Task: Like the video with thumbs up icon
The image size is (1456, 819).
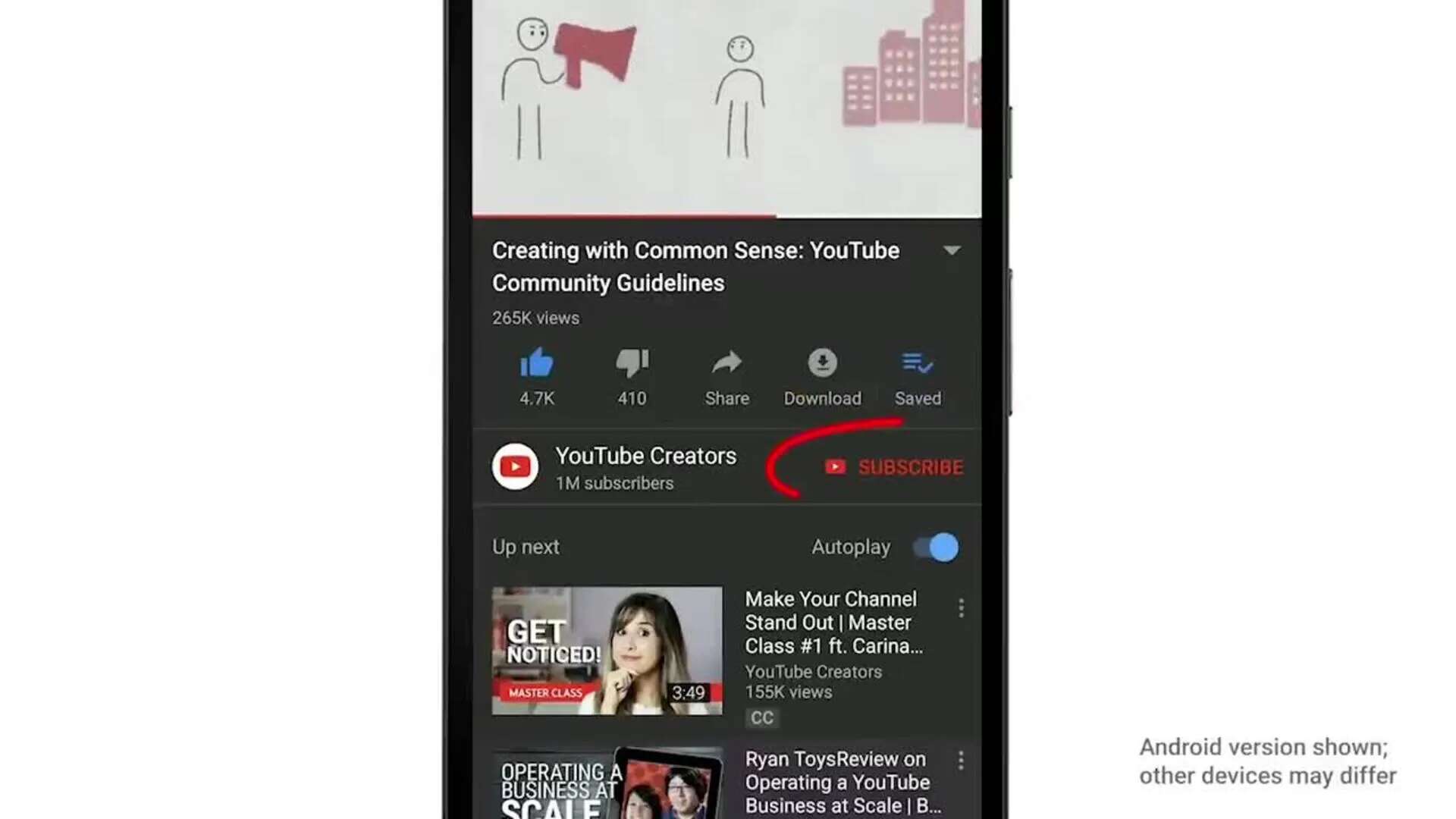Action: point(537,363)
